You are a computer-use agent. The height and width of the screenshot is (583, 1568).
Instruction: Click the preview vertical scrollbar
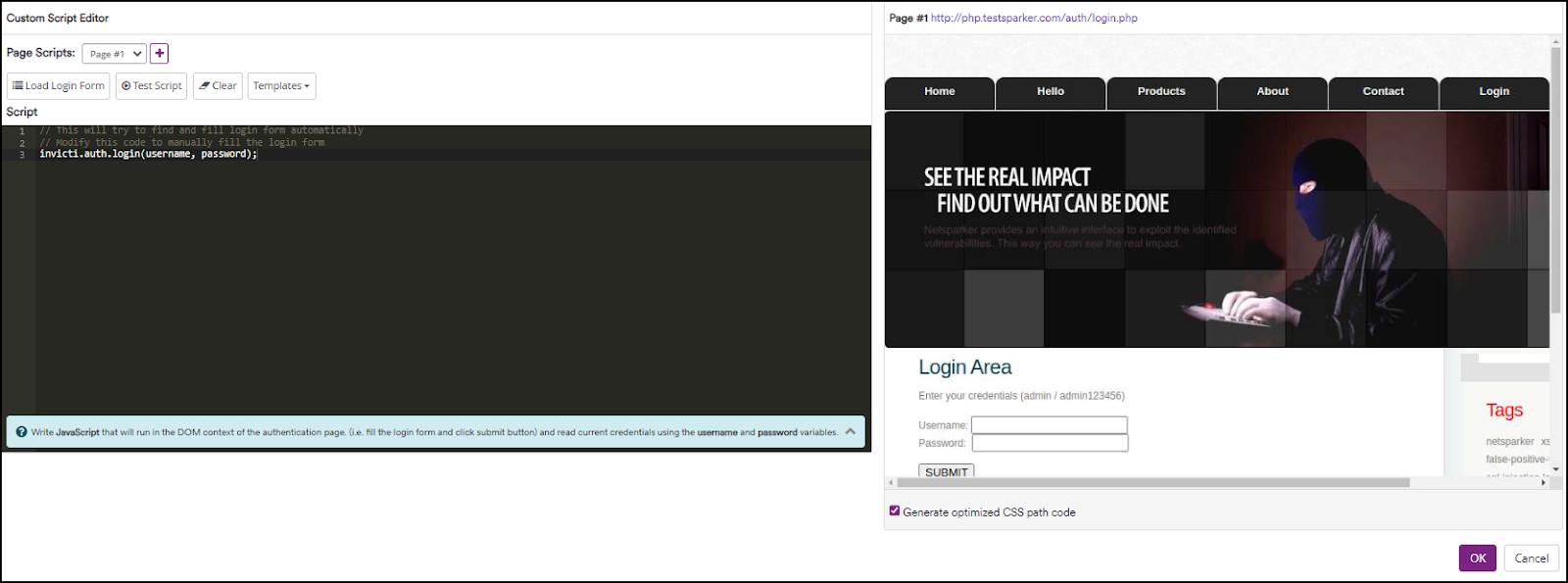[x=1555, y=180]
